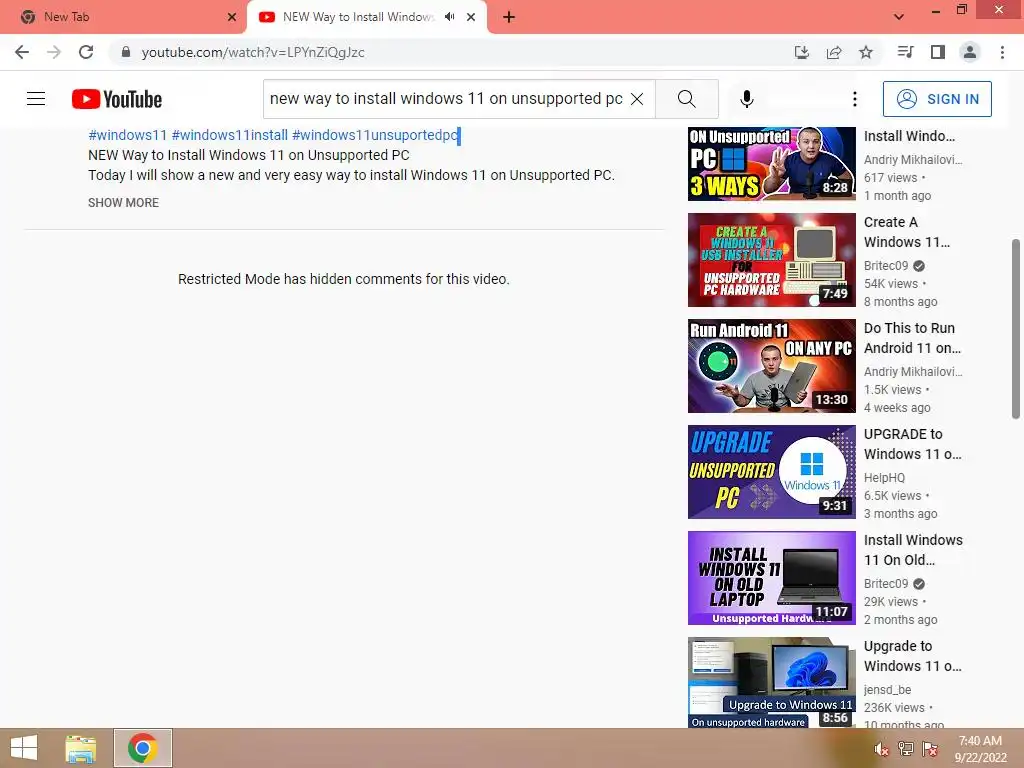The width and height of the screenshot is (1024, 768).
Task: Open YouTube settings three-dot menu
Action: (854, 99)
